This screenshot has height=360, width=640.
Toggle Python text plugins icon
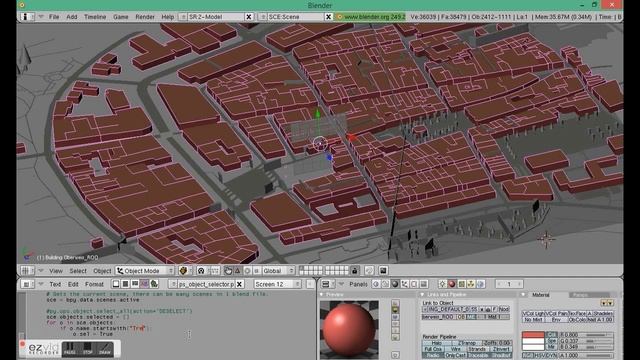(x=154, y=284)
